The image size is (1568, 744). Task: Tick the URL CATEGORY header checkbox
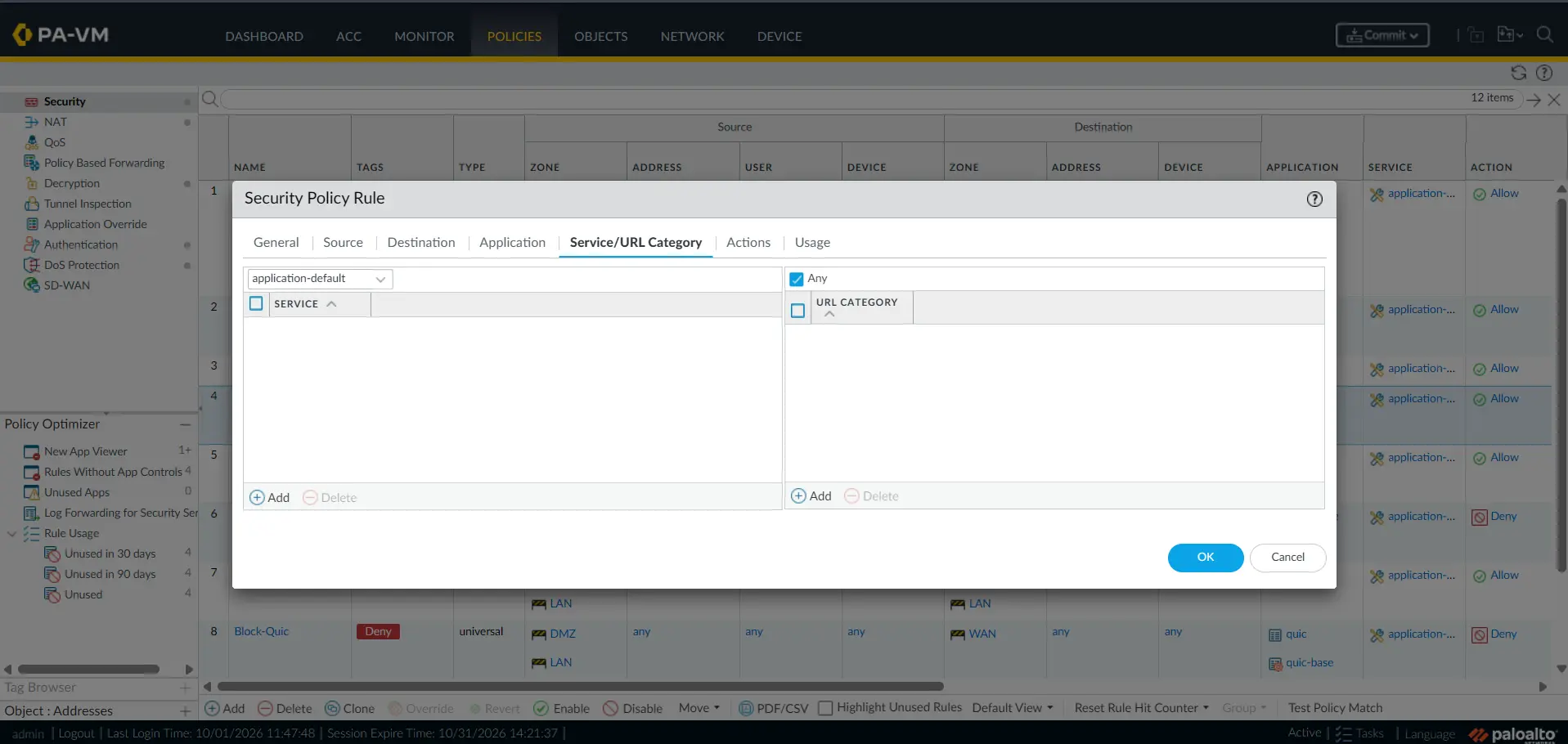pyautogui.click(x=798, y=311)
